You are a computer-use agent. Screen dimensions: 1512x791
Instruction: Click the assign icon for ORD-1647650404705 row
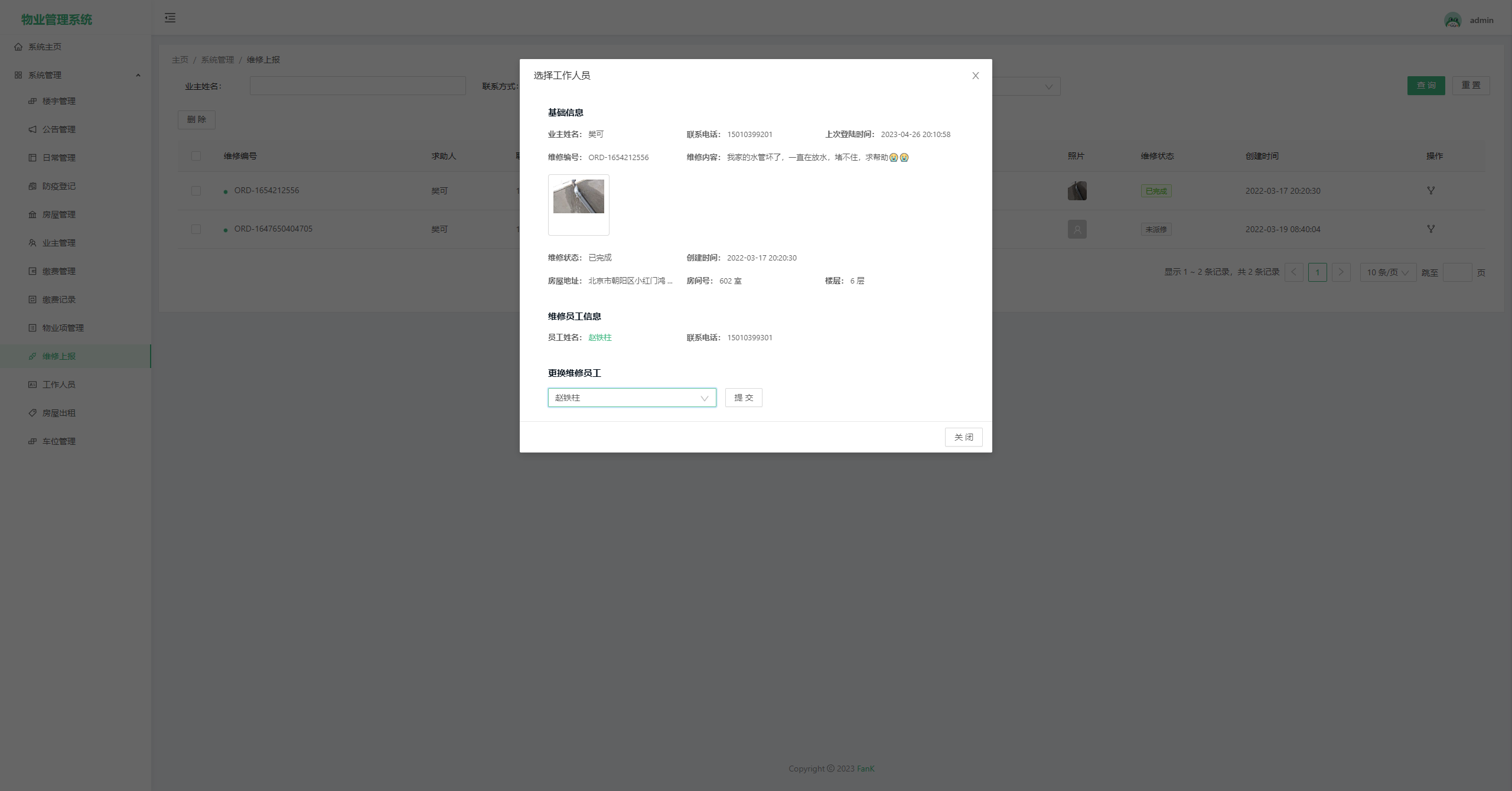coord(1430,229)
